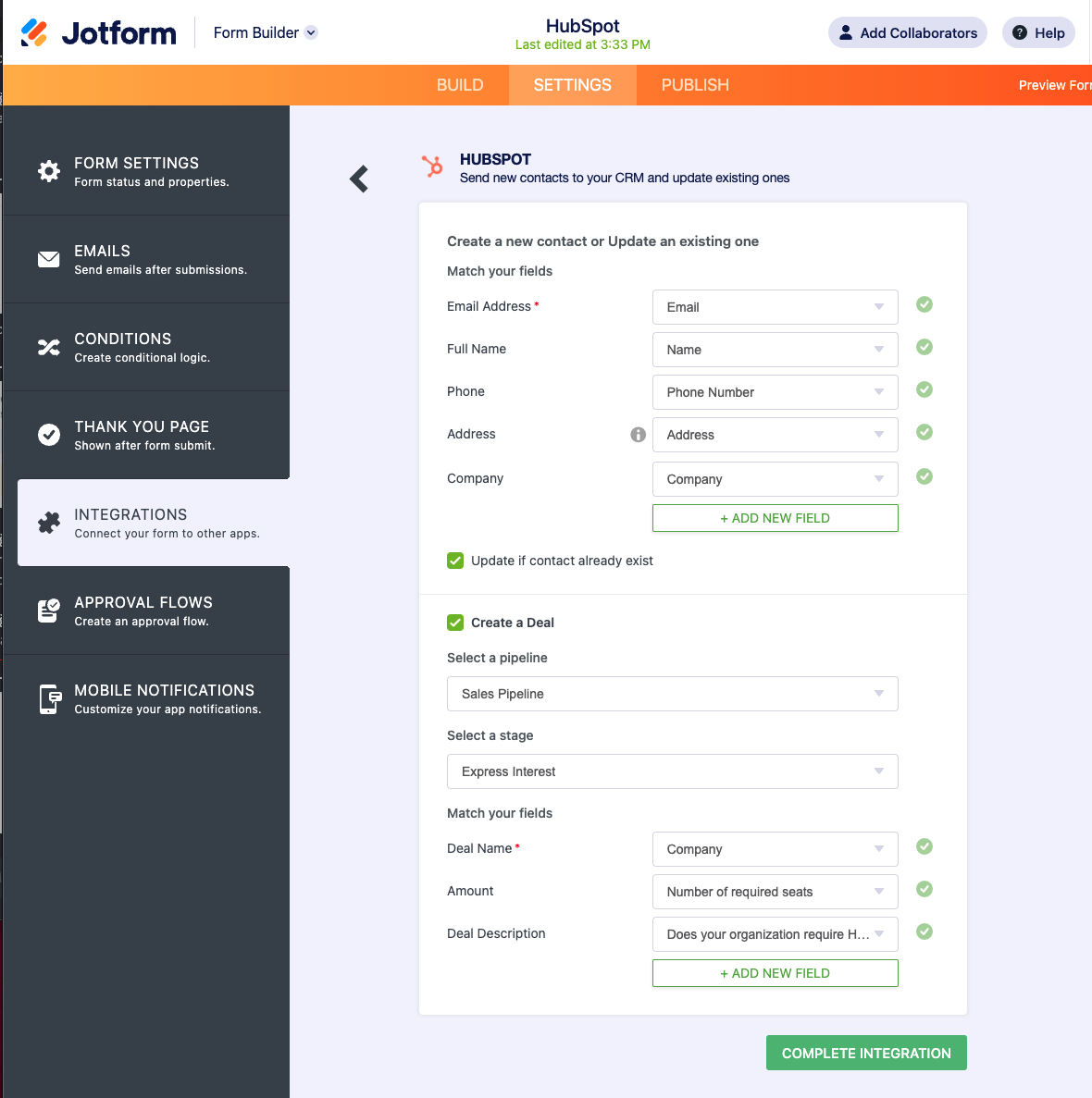Open the contact Company field dropdown
The height and width of the screenshot is (1098, 1092).
(x=776, y=480)
